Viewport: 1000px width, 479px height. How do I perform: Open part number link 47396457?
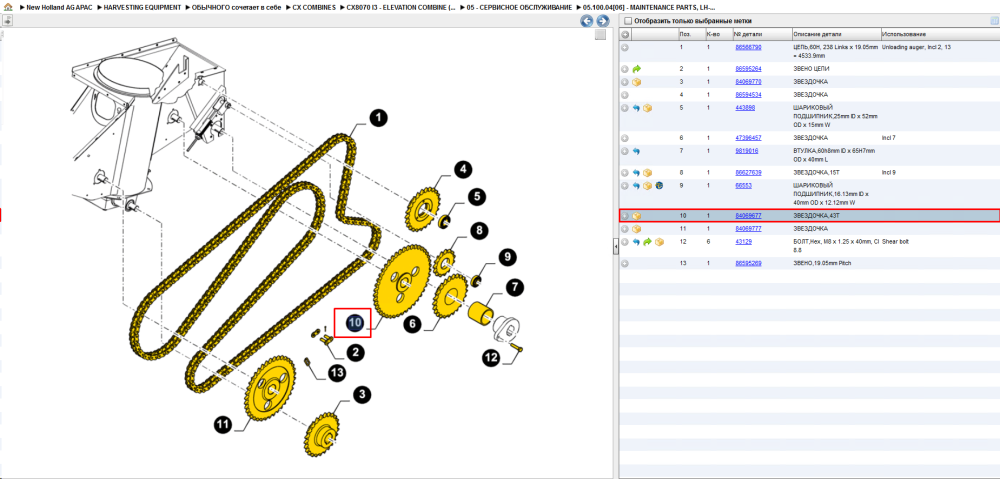click(x=748, y=138)
